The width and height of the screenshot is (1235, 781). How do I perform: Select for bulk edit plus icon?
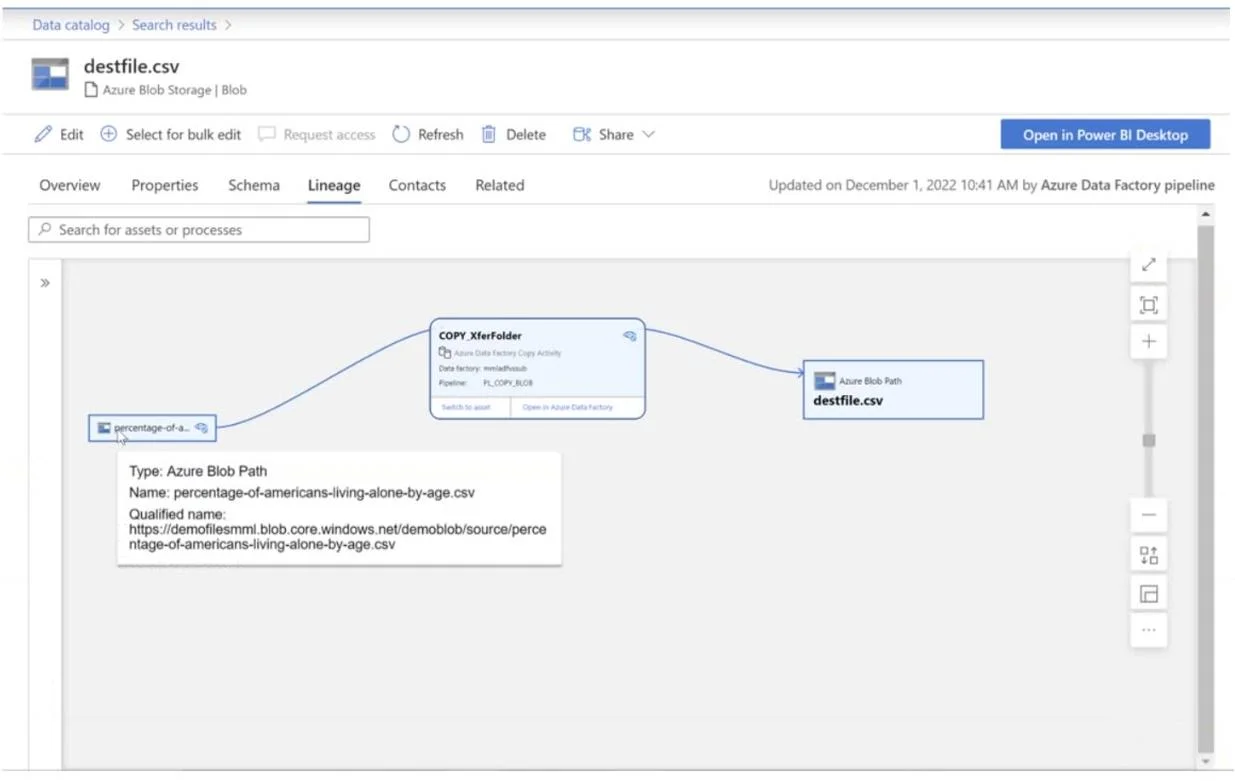click(109, 134)
